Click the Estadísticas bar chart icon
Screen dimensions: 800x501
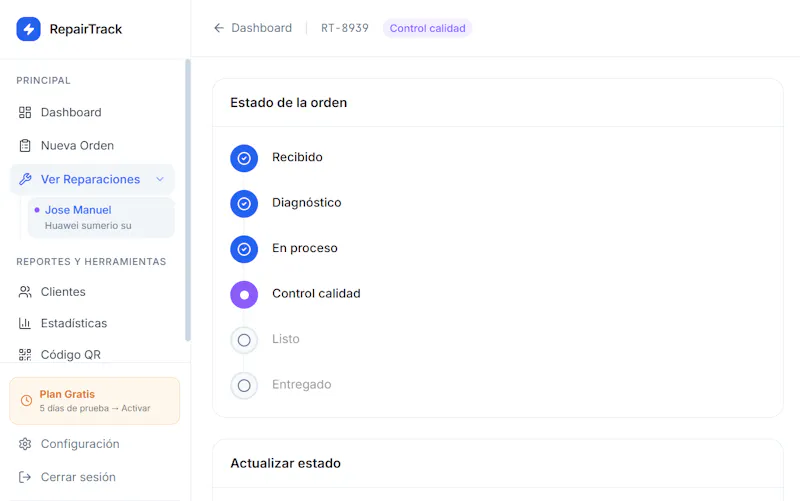(25, 323)
